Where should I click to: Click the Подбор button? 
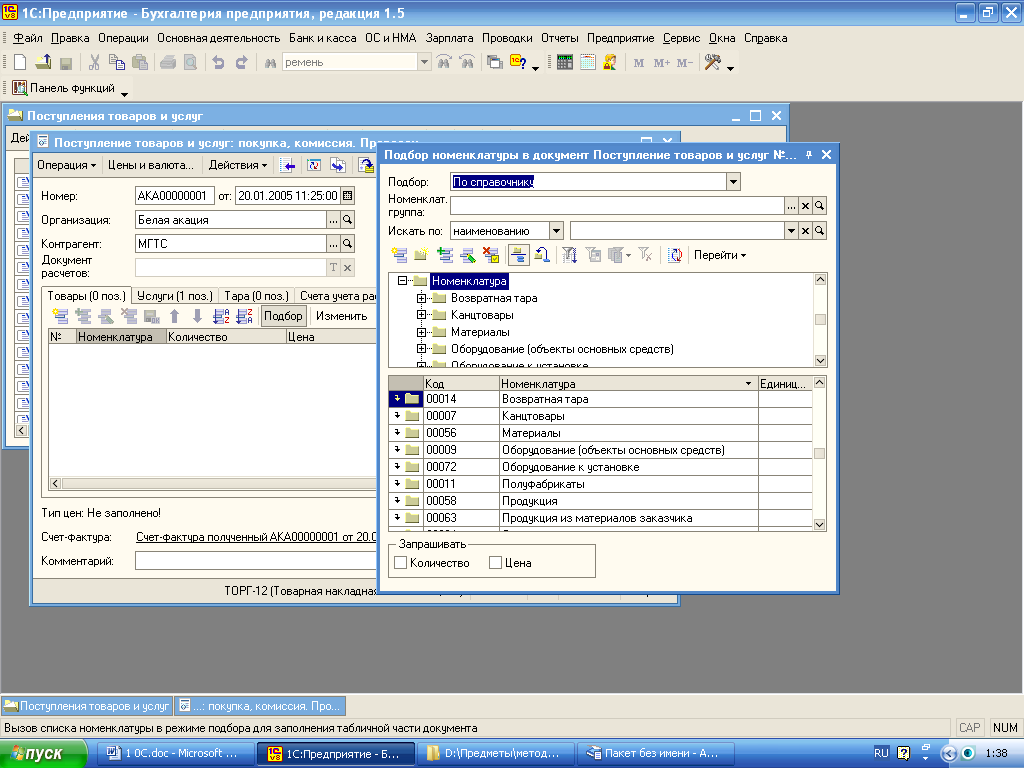click(283, 316)
